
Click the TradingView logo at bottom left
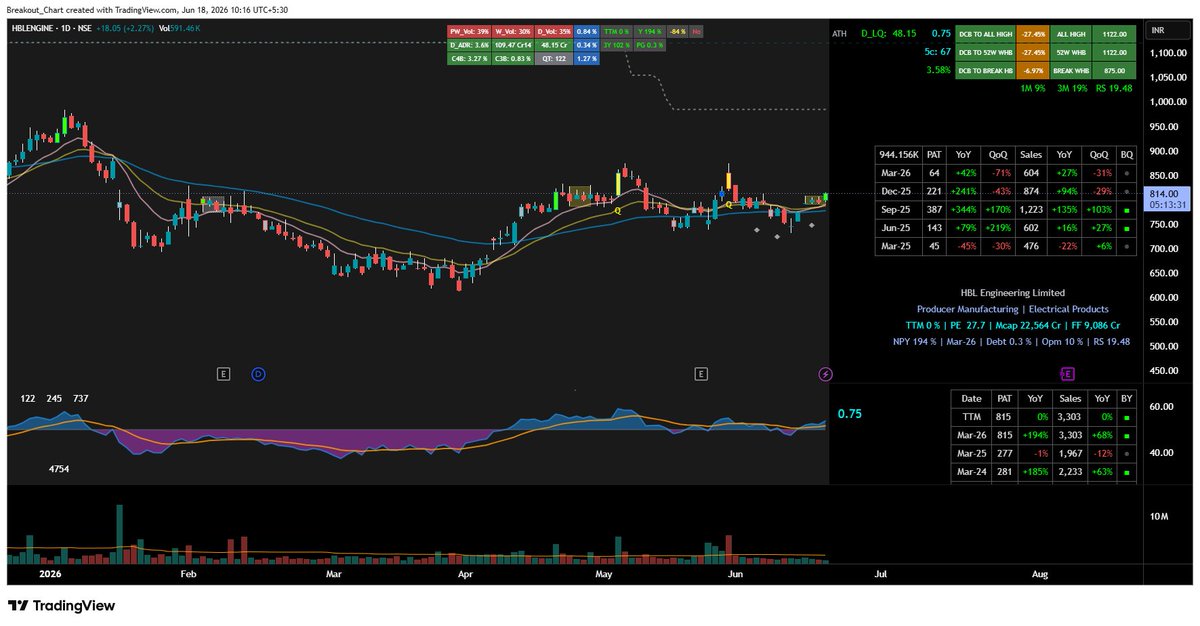click(x=62, y=606)
